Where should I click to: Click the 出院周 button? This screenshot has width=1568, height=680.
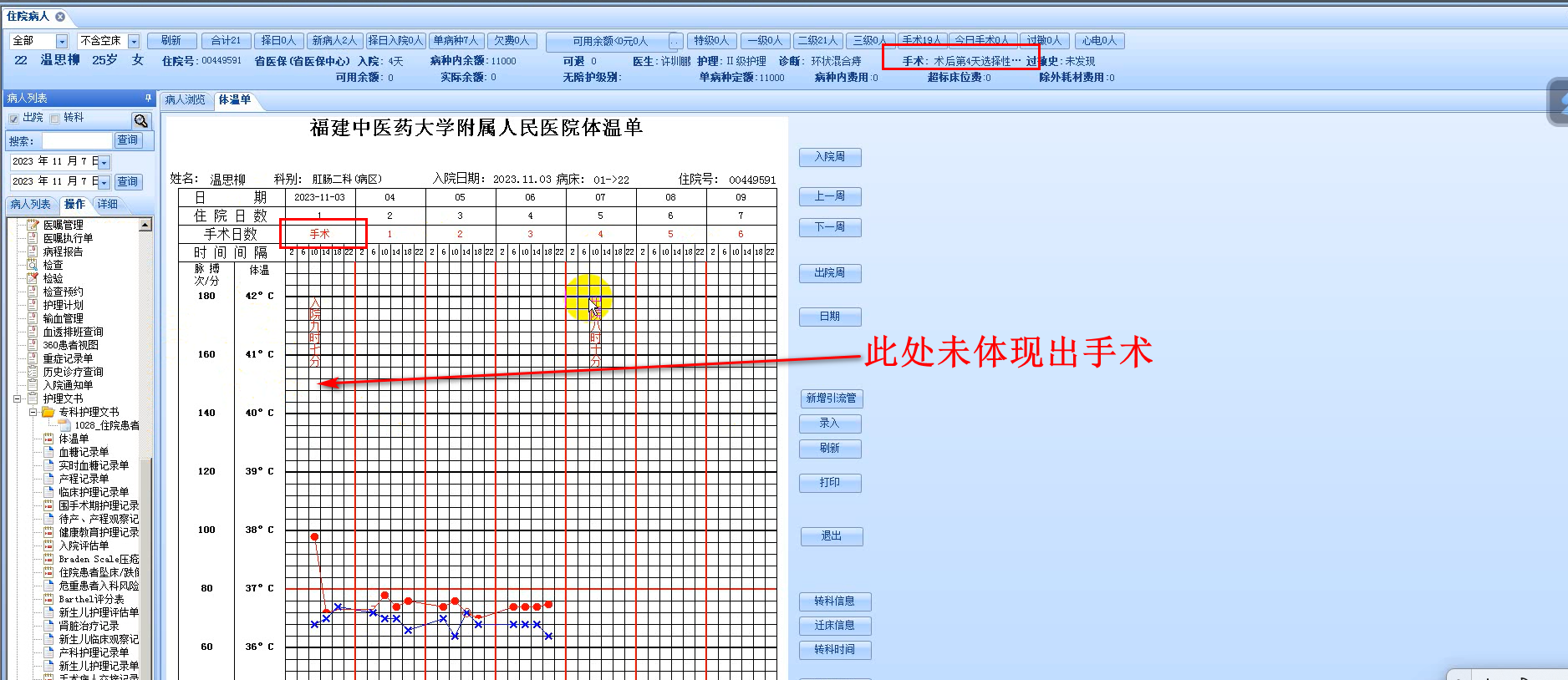(x=830, y=273)
